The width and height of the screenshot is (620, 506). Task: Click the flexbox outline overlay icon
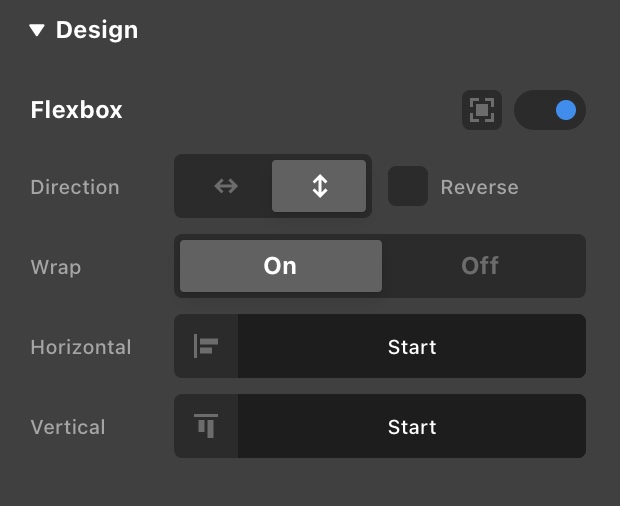point(481,110)
